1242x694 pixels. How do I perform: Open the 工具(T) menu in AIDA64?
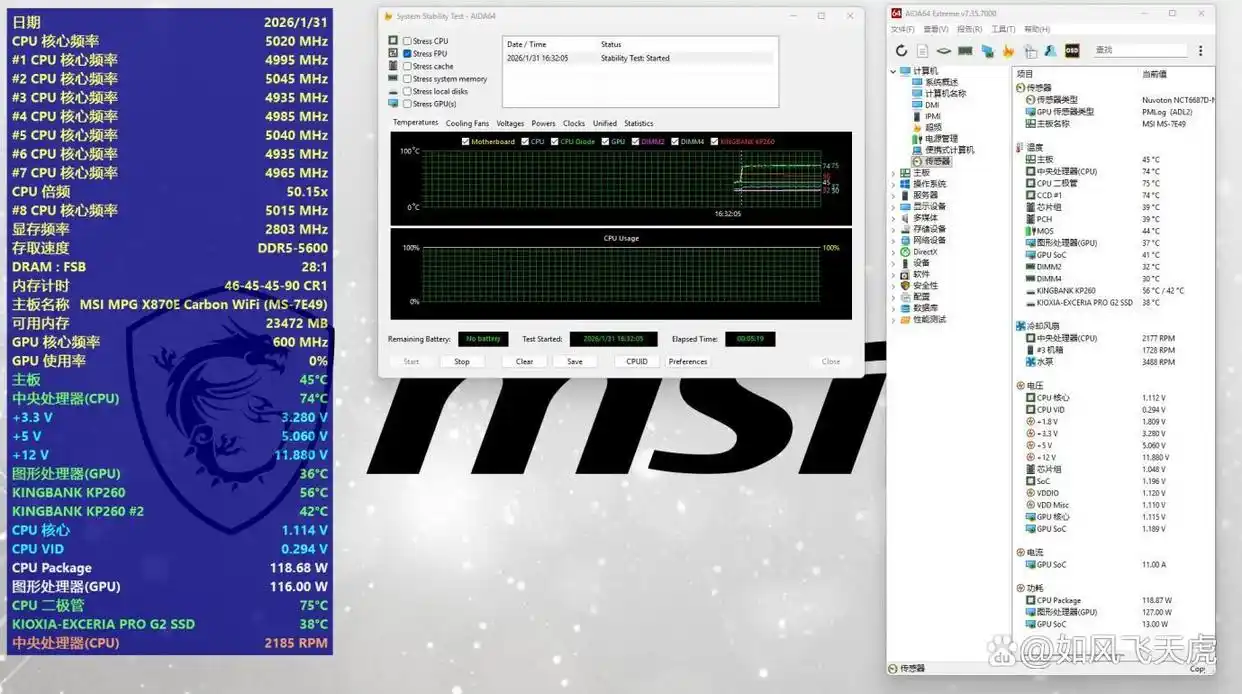1002,29
